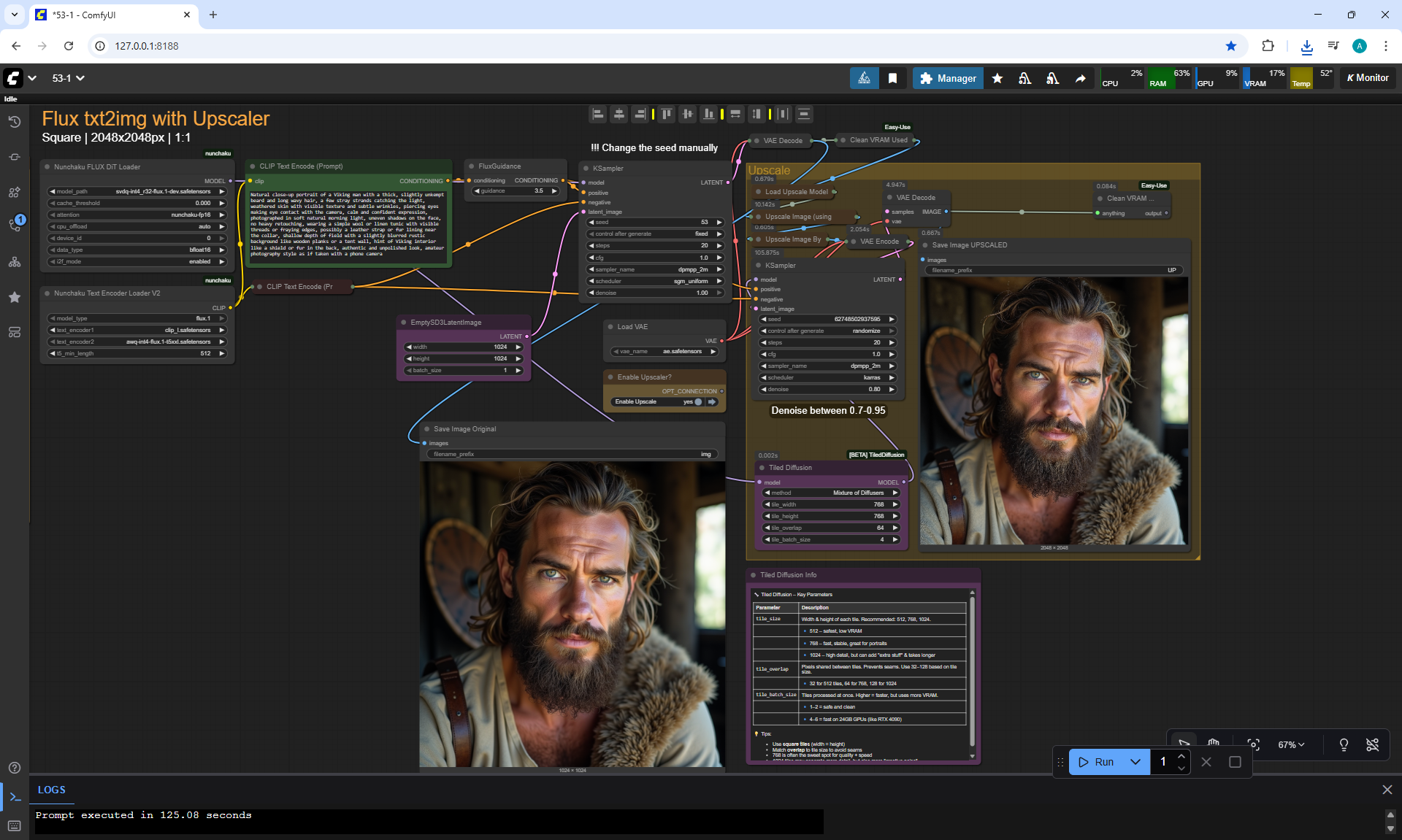1402x840 pixels.
Task: Click the lightbulb focus mode icon
Action: pyautogui.click(x=1343, y=744)
